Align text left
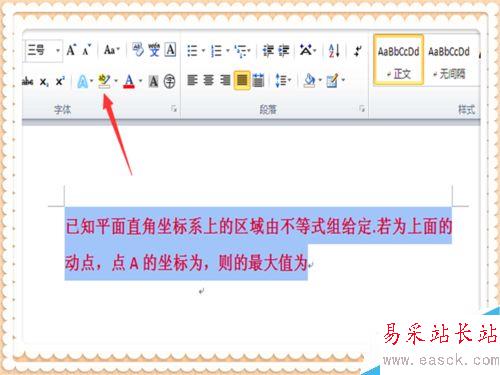500x375 pixels. pos(192,80)
